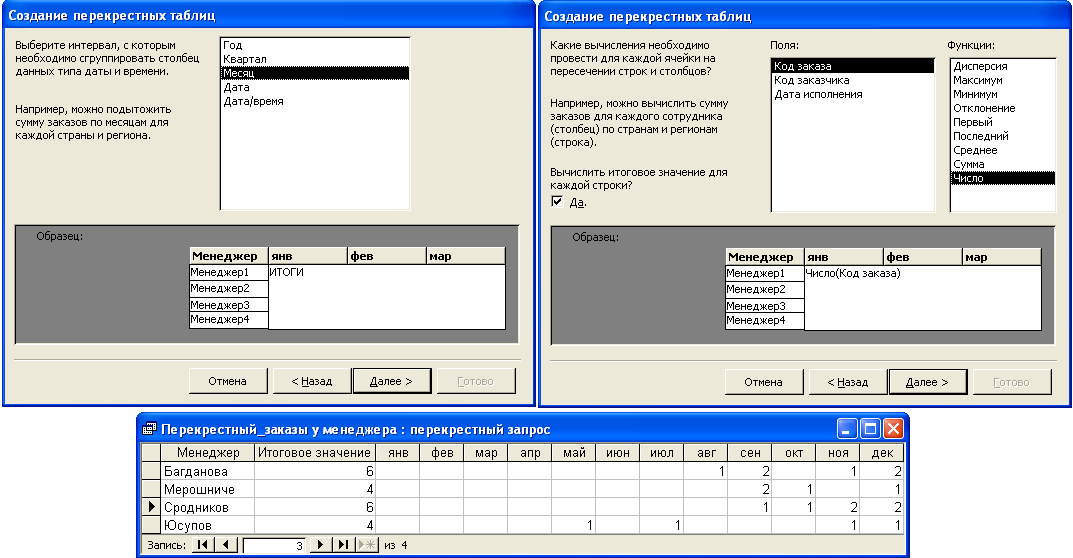Choose 'Максимум' function
Screen dimensions: 1073x558
(1003, 80)
